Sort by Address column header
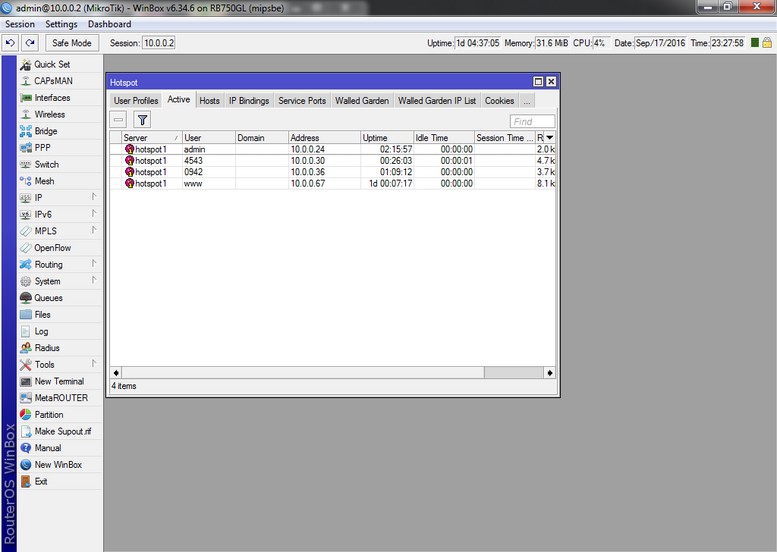The image size is (777, 552). coord(324,138)
